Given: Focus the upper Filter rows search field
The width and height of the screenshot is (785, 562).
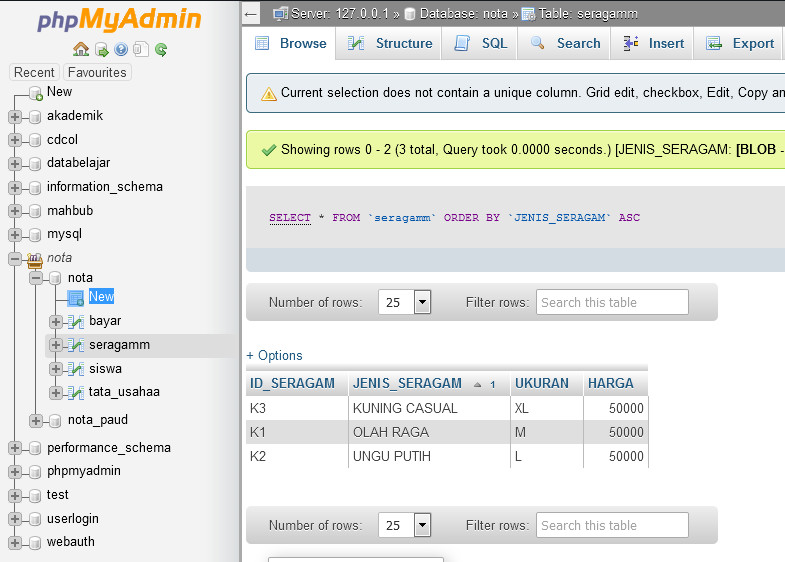Looking at the screenshot, I should [612, 302].
